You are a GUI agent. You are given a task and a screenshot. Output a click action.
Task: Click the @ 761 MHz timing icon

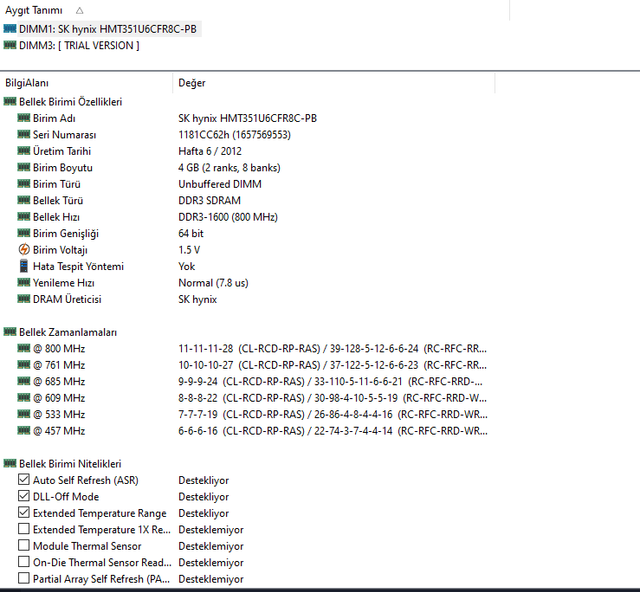pyautogui.click(x=24, y=365)
